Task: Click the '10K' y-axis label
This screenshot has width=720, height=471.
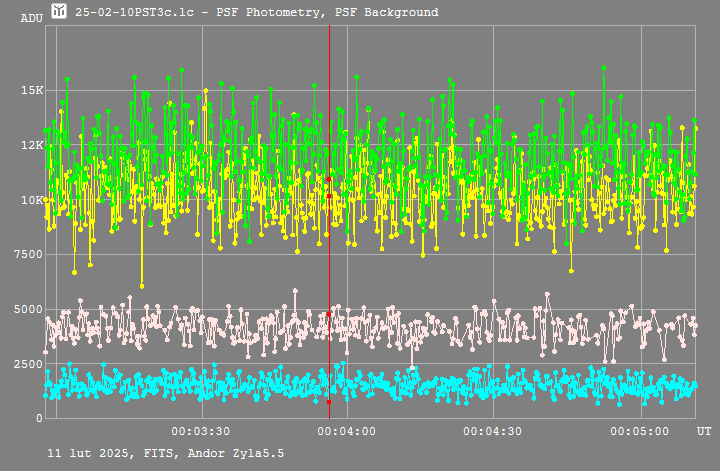Action: 32,200
